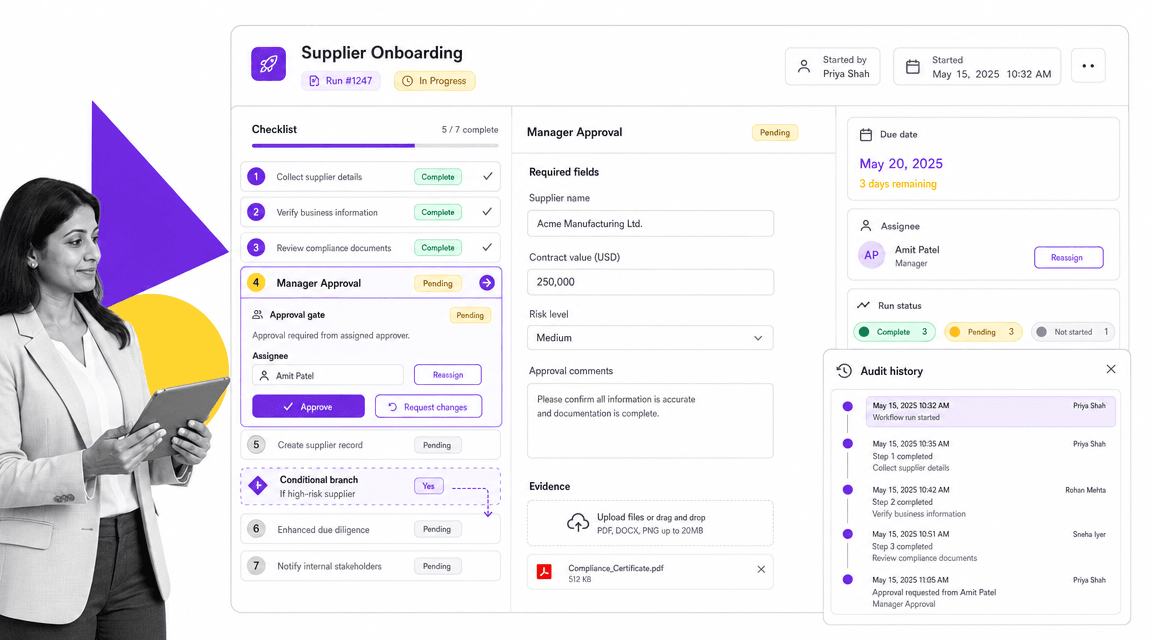Select the Workflow run started audit entry

(x=990, y=411)
